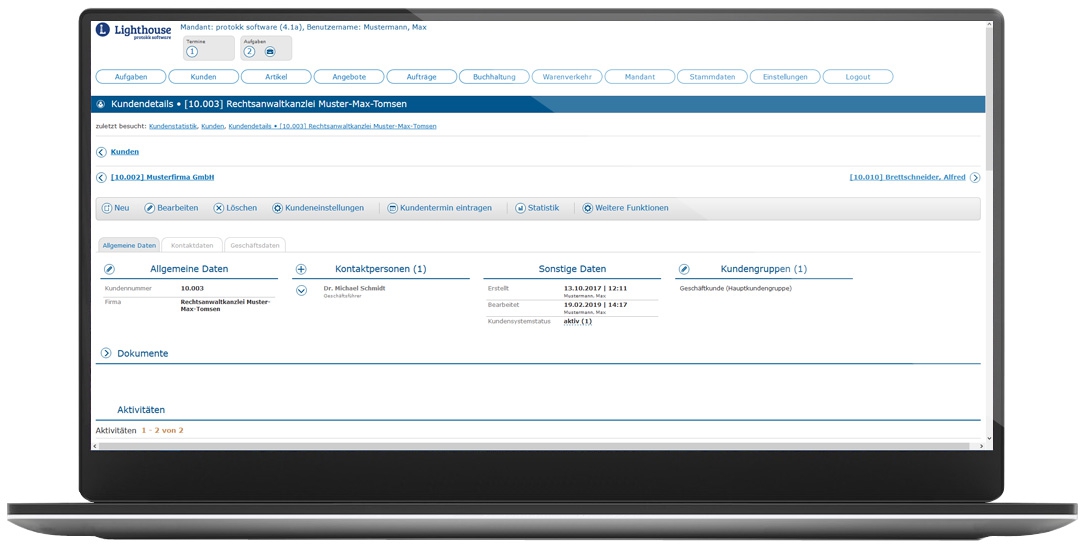Screen dimensions: 1092x550
Task: Expand the Dr. Michael Schmidt contact entry
Action: pyautogui.click(x=301, y=290)
